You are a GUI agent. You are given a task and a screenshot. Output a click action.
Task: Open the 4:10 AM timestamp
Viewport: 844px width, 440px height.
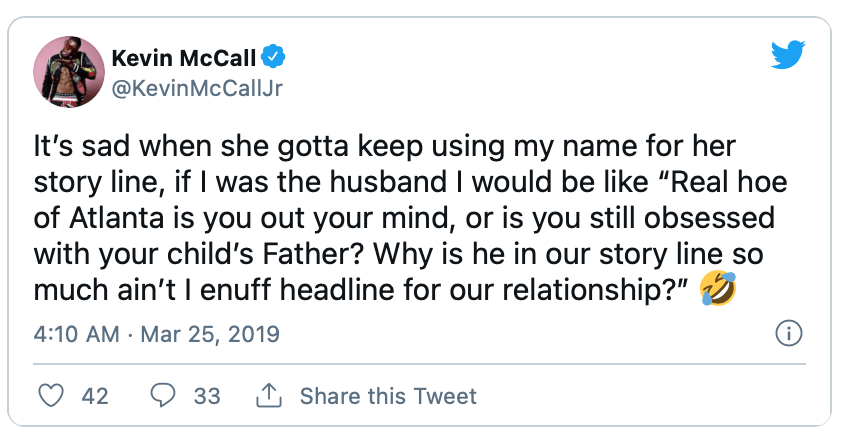[x=76, y=334]
